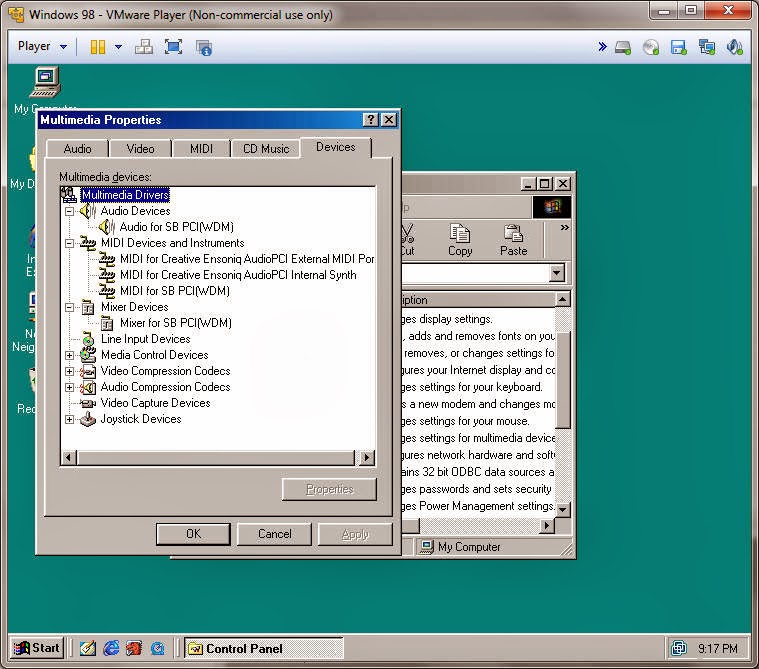Viewport: 759px width, 669px height.
Task: Select Video Capture Devices text
Action: pos(155,403)
